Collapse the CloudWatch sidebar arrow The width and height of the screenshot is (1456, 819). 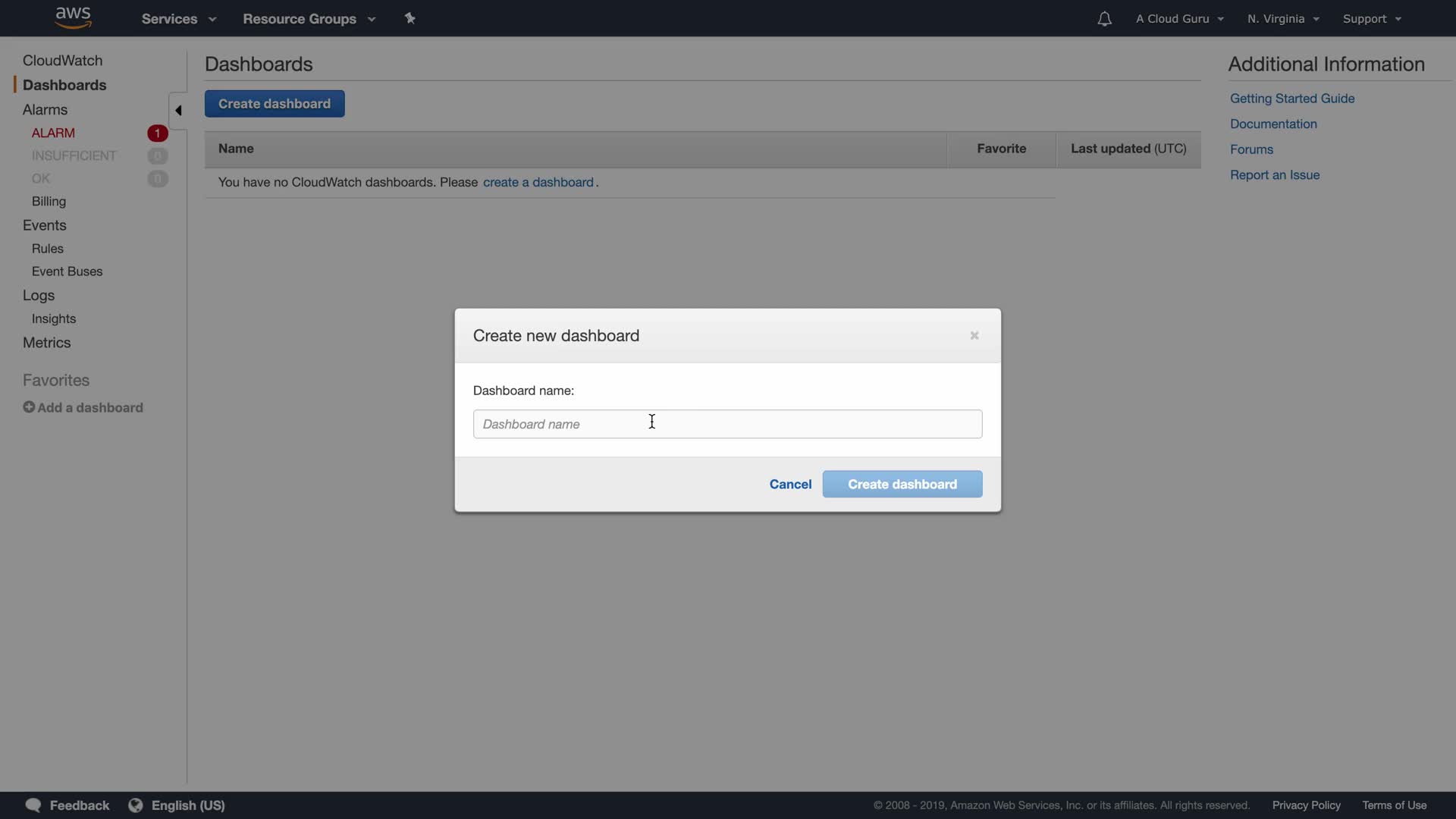pyautogui.click(x=178, y=111)
